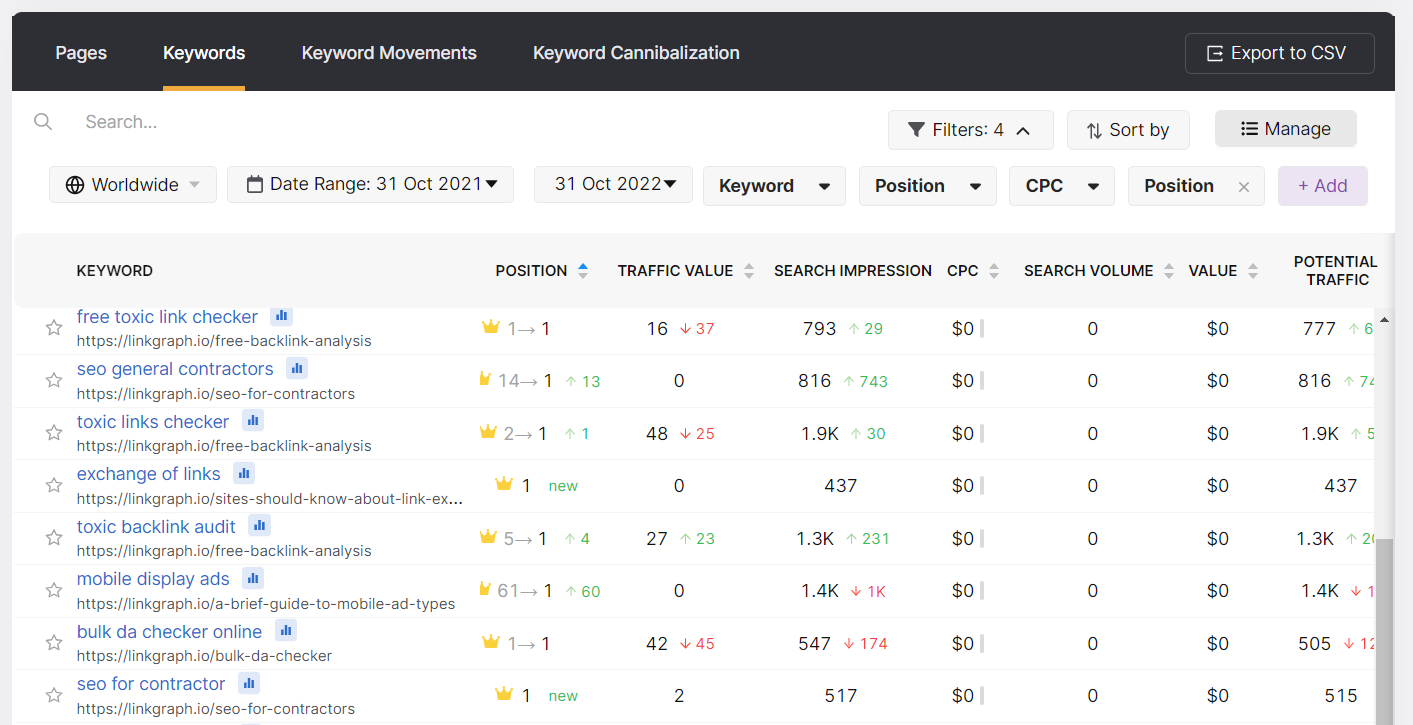Sort by the Traffic Value column arrows

click(x=749, y=271)
